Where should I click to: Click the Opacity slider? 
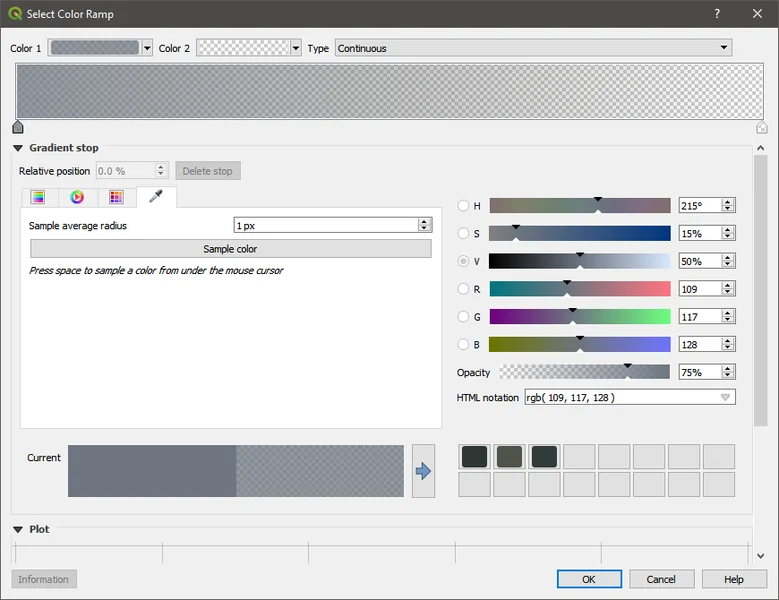[584, 372]
